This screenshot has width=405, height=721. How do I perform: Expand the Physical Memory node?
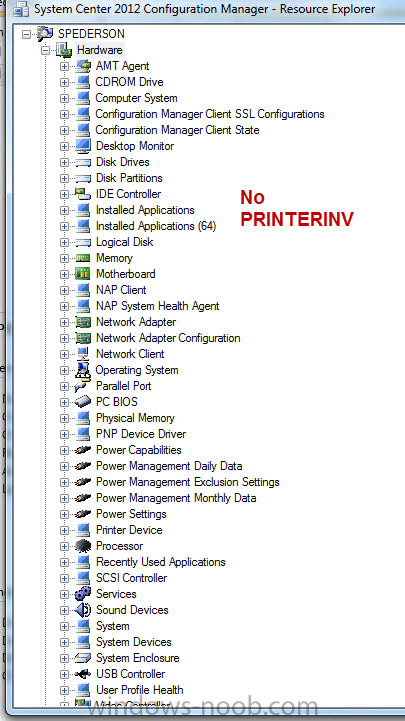click(64, 418)
